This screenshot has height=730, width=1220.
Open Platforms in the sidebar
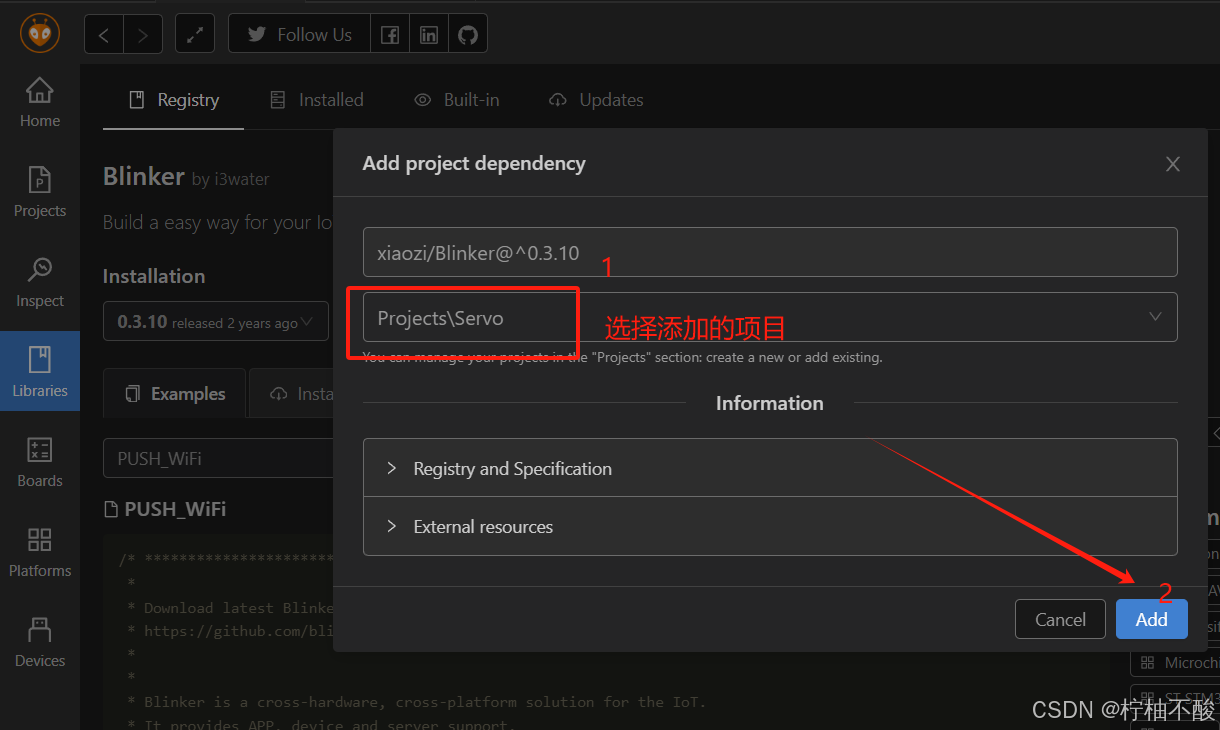pos(40,552)
